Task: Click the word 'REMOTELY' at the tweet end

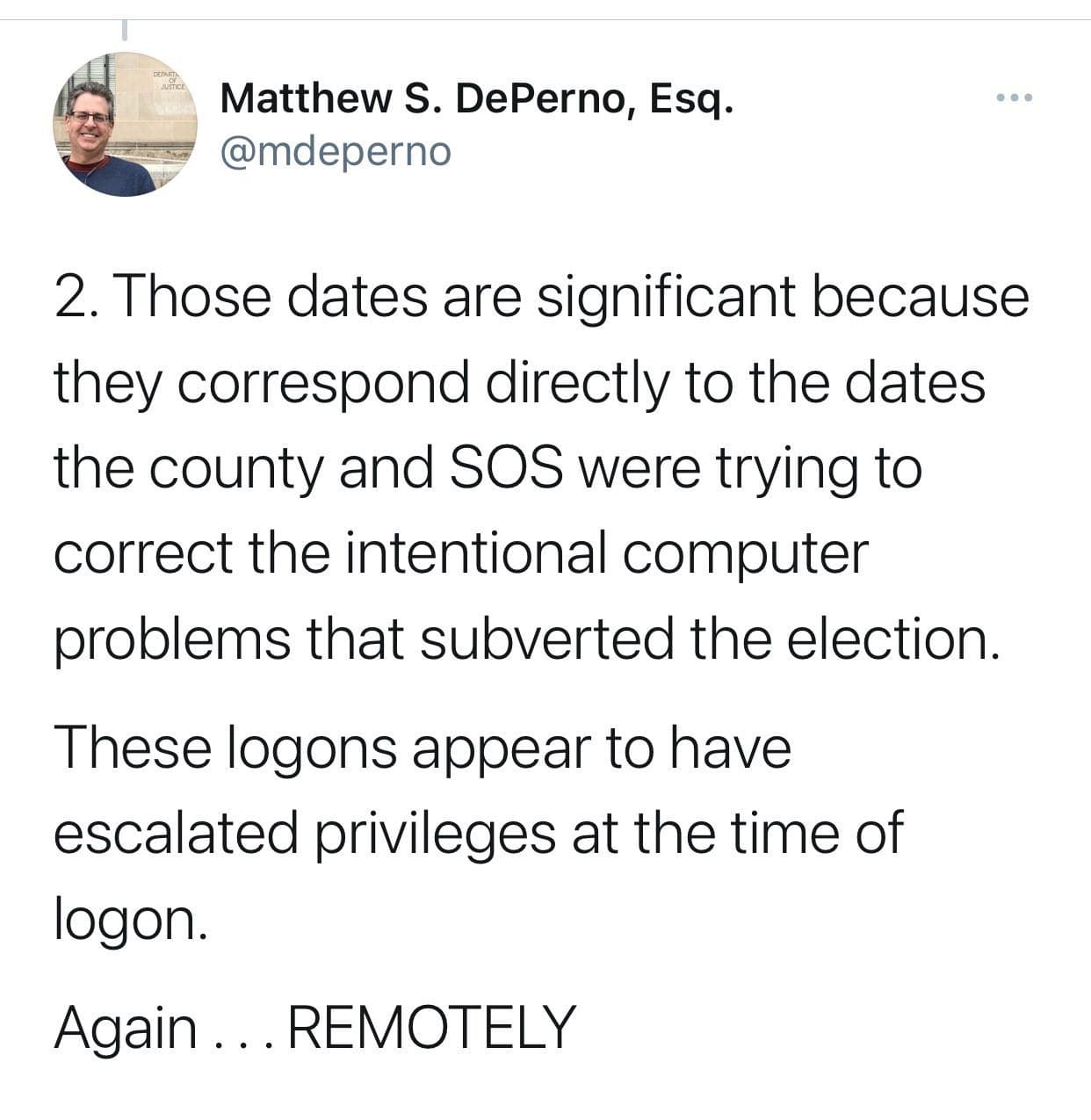Action: coord(432,1026)
